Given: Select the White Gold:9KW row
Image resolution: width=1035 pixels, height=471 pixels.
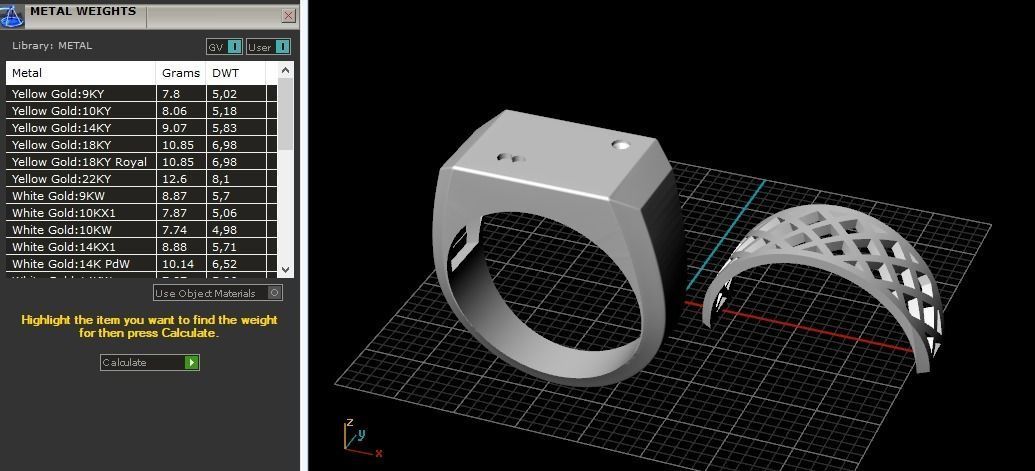Looking at the screenshot, I should click(x=141, y=196).
